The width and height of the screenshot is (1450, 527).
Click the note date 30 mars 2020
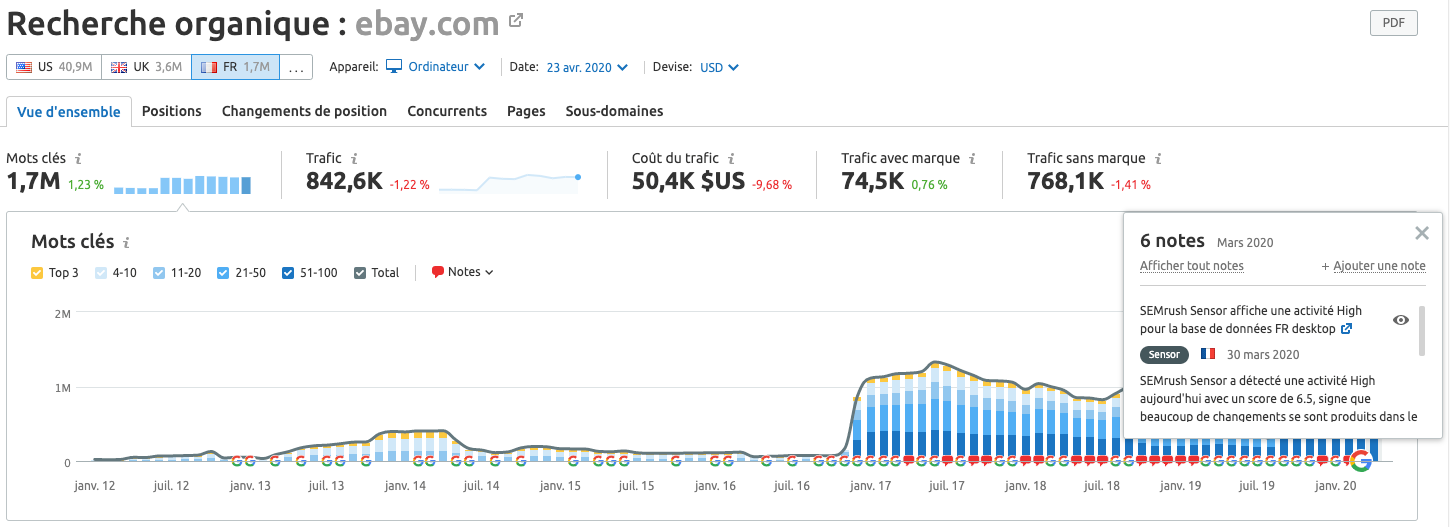pyautogui.click(x=1263, y=354)
